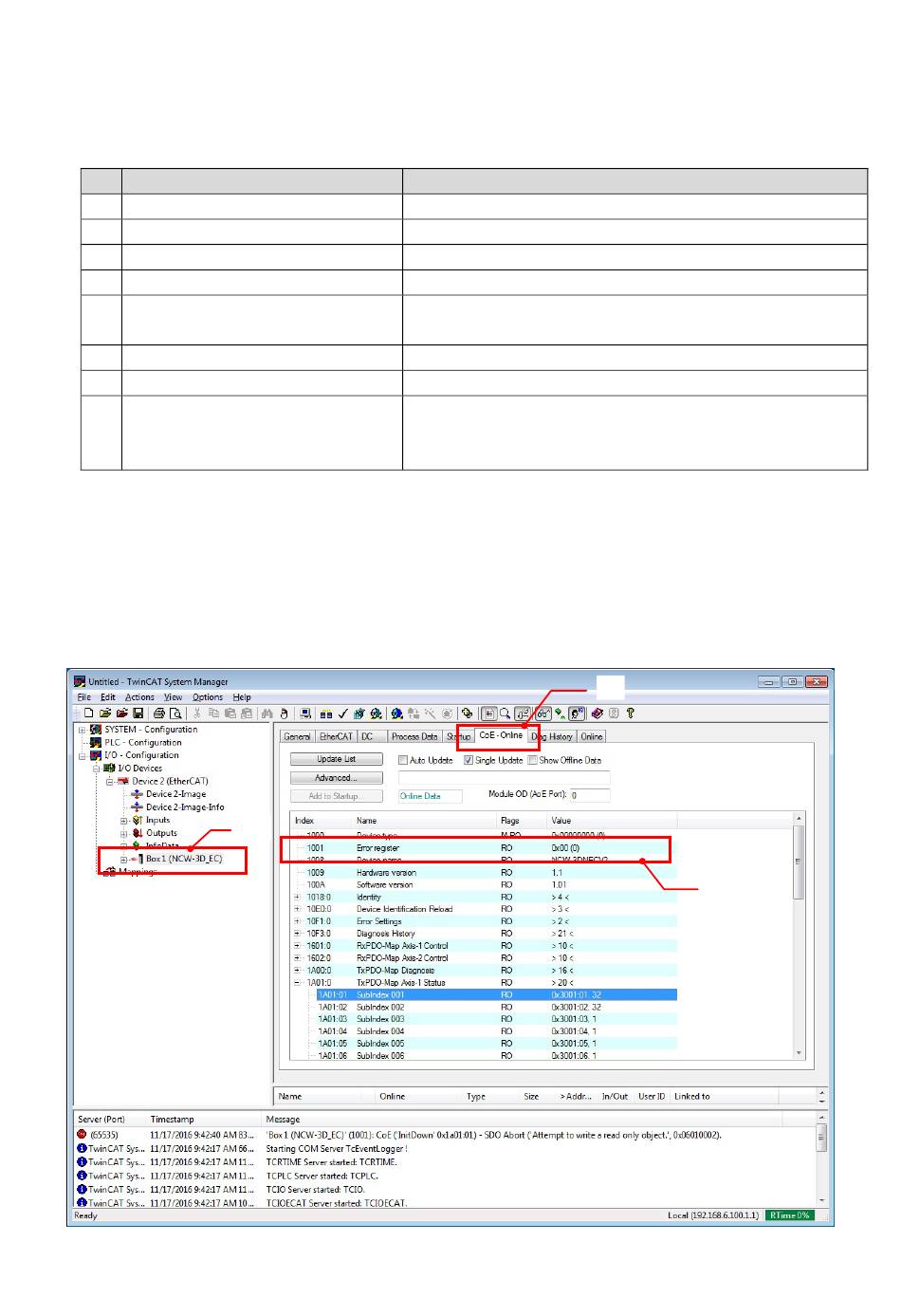Tick the Show Offline Data checkbox
The image size is (901, 1316).
[533, 760]
